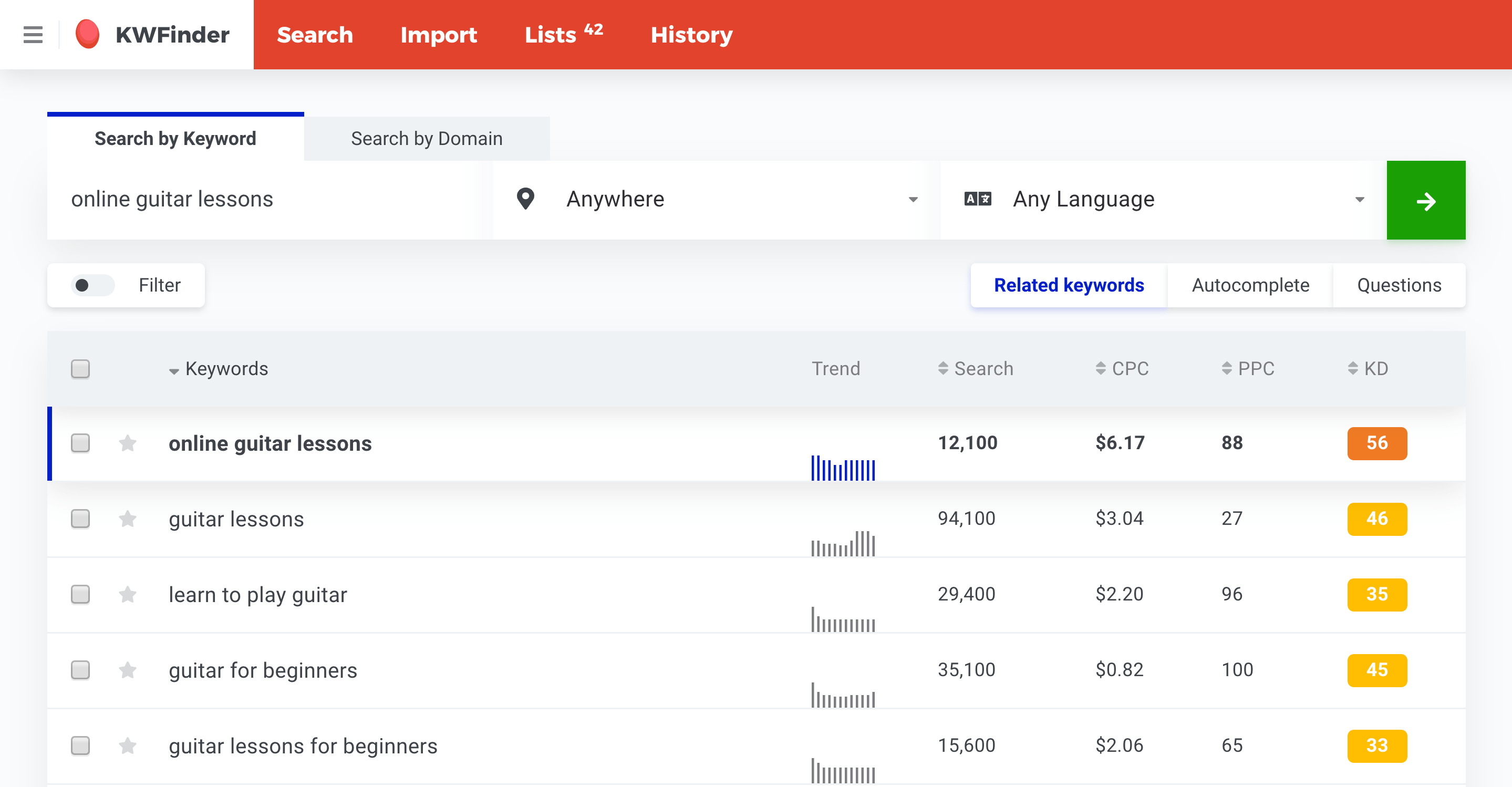Check the guitar lessons row checkbox
Image resolution: width=1512 pixels, height=787 pixels.
click(80, 519)
